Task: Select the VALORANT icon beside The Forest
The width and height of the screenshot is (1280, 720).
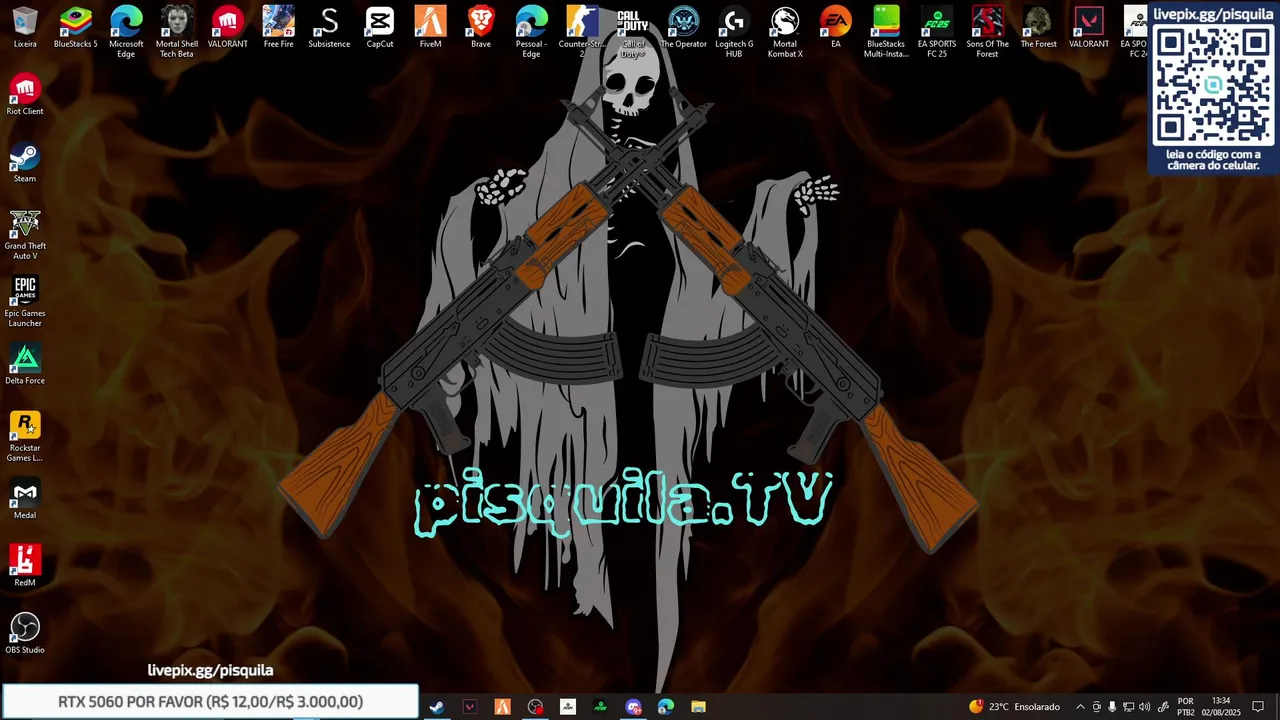Action: point(1088,27)
